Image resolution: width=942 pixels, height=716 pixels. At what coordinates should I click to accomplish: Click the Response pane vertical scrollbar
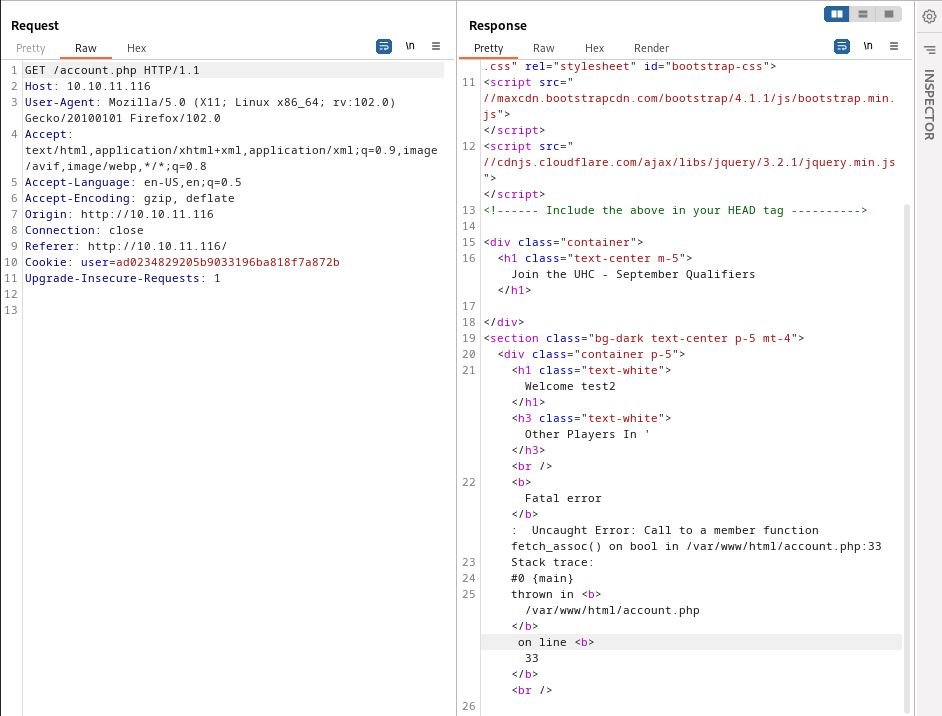pos(907,457)
